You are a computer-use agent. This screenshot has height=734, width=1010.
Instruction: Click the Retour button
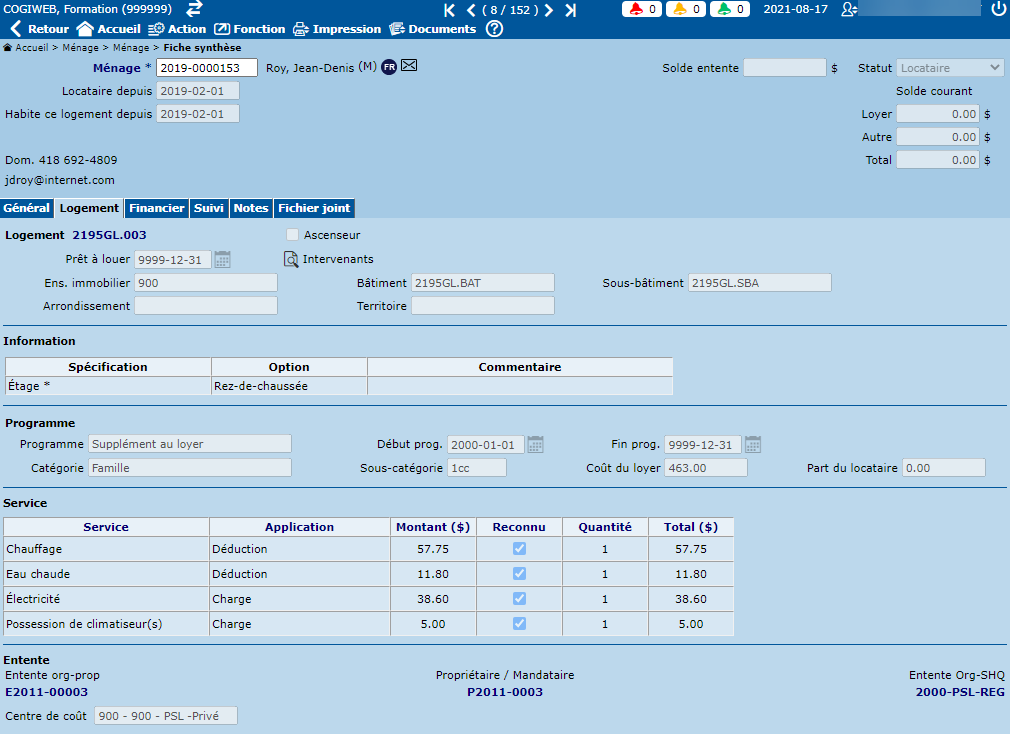[x=40, y=29]
